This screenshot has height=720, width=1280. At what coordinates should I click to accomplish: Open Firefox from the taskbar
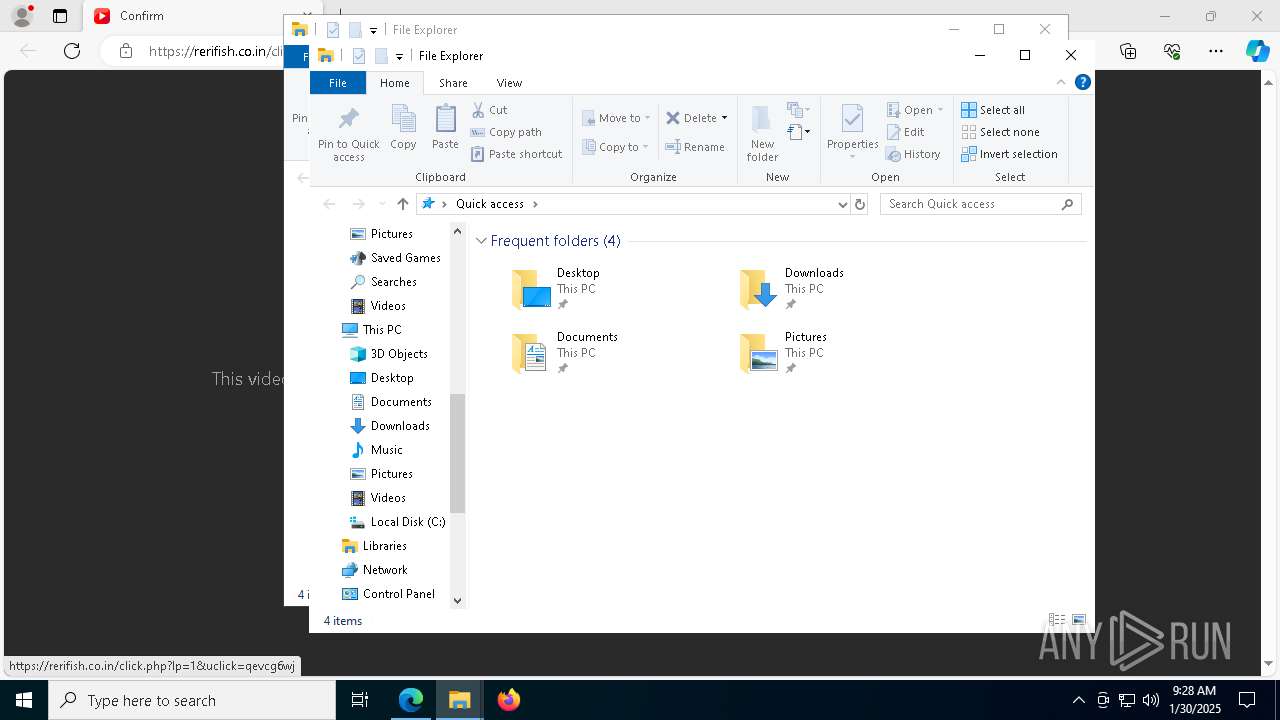click(509, 700)
